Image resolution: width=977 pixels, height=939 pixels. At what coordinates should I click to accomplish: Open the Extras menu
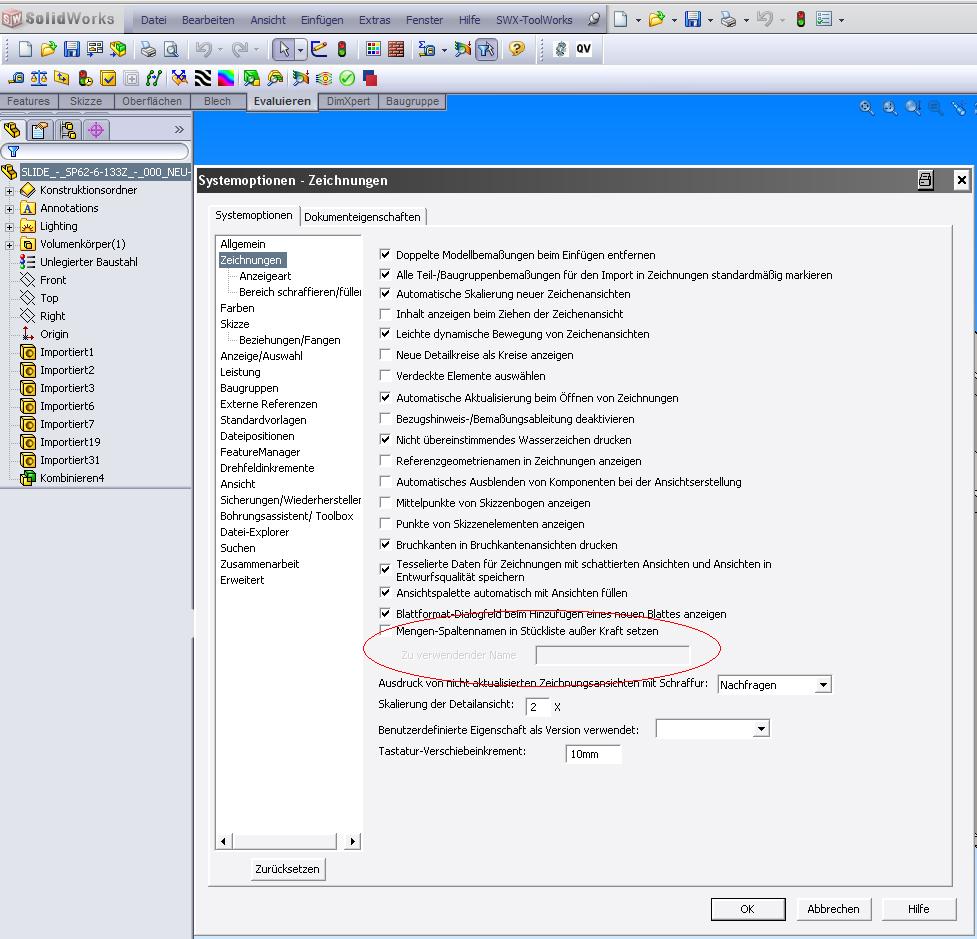[374, 20]
